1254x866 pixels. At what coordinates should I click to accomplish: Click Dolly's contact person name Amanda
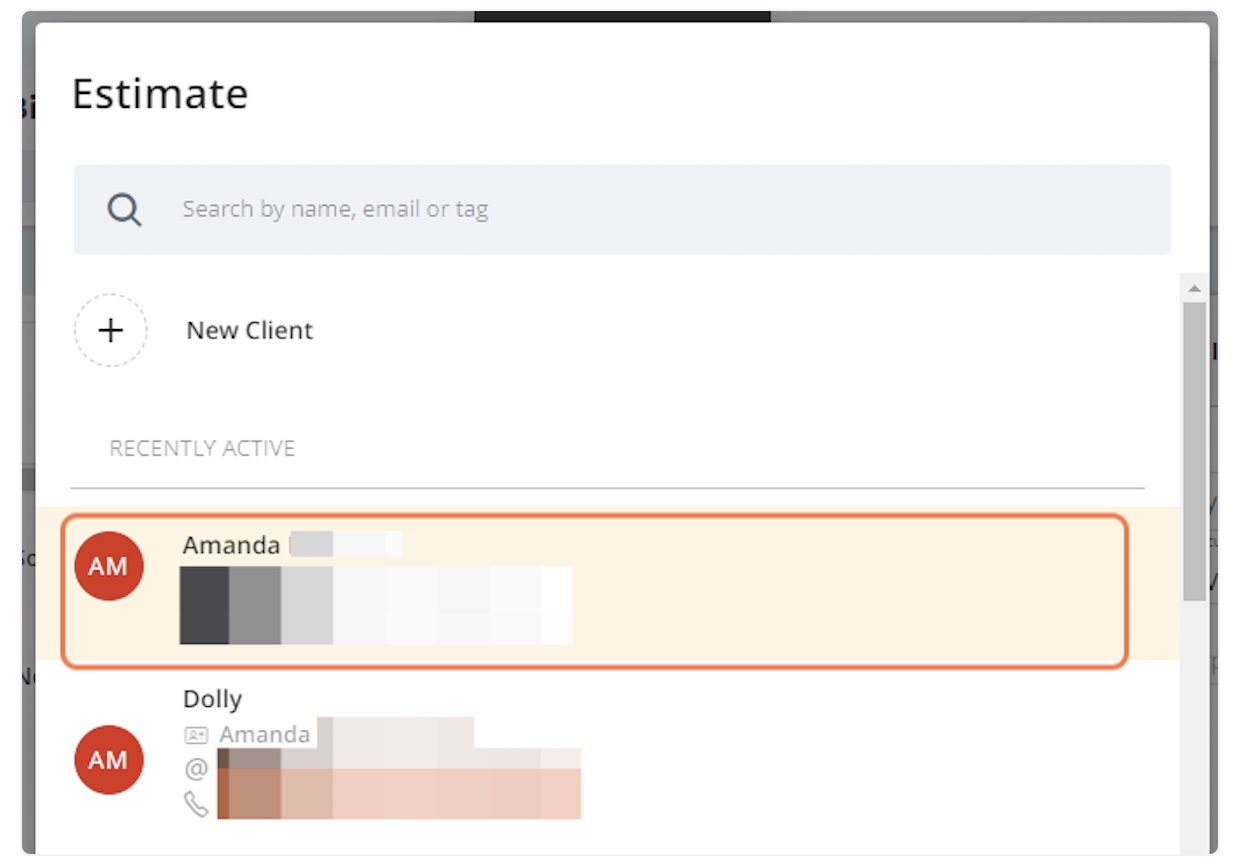pyautogui.click(x=265, y=735)
